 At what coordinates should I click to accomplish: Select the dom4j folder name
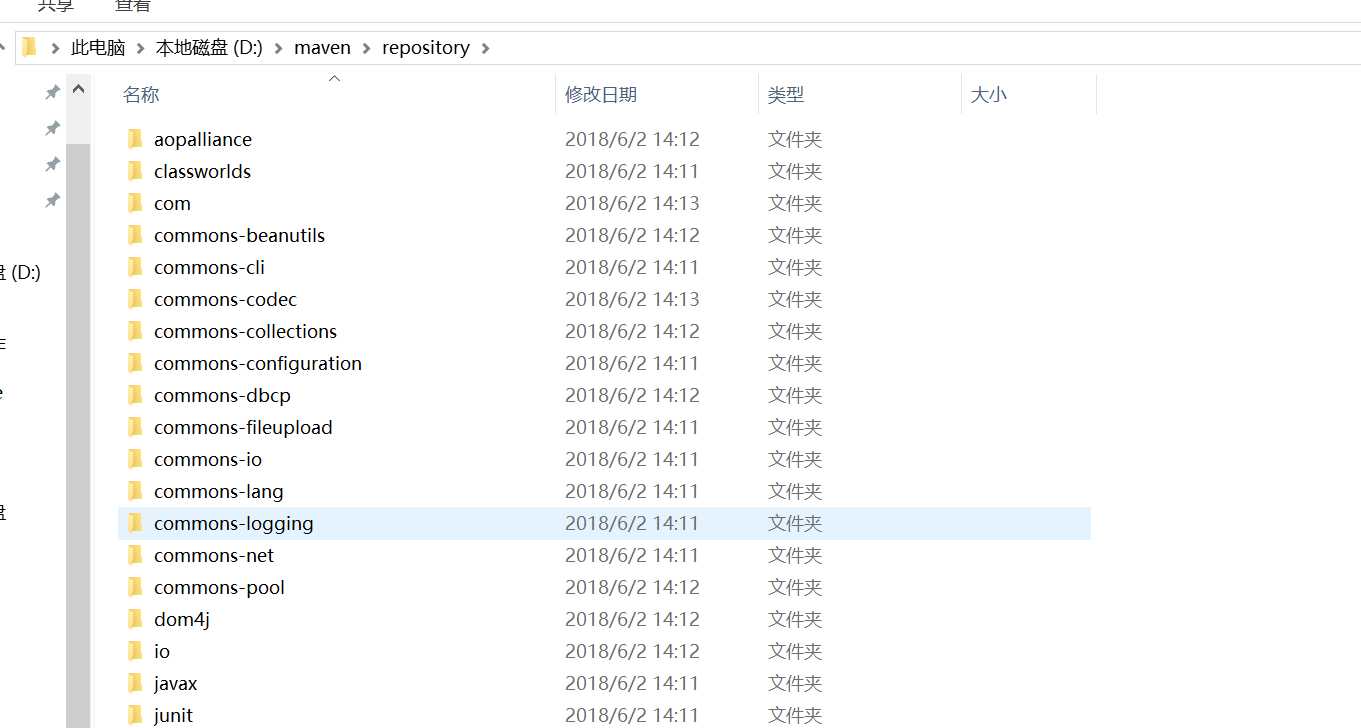point(182,619)
